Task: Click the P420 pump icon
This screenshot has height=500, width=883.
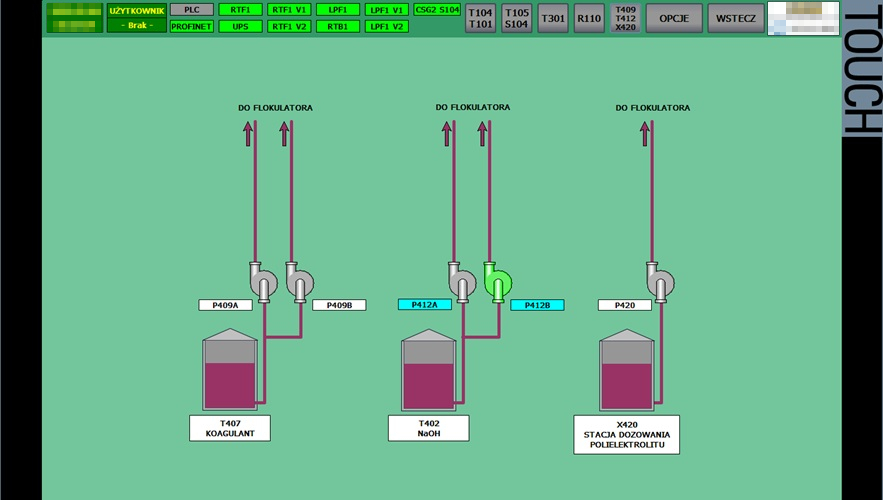Action: (x=658, y=281)
